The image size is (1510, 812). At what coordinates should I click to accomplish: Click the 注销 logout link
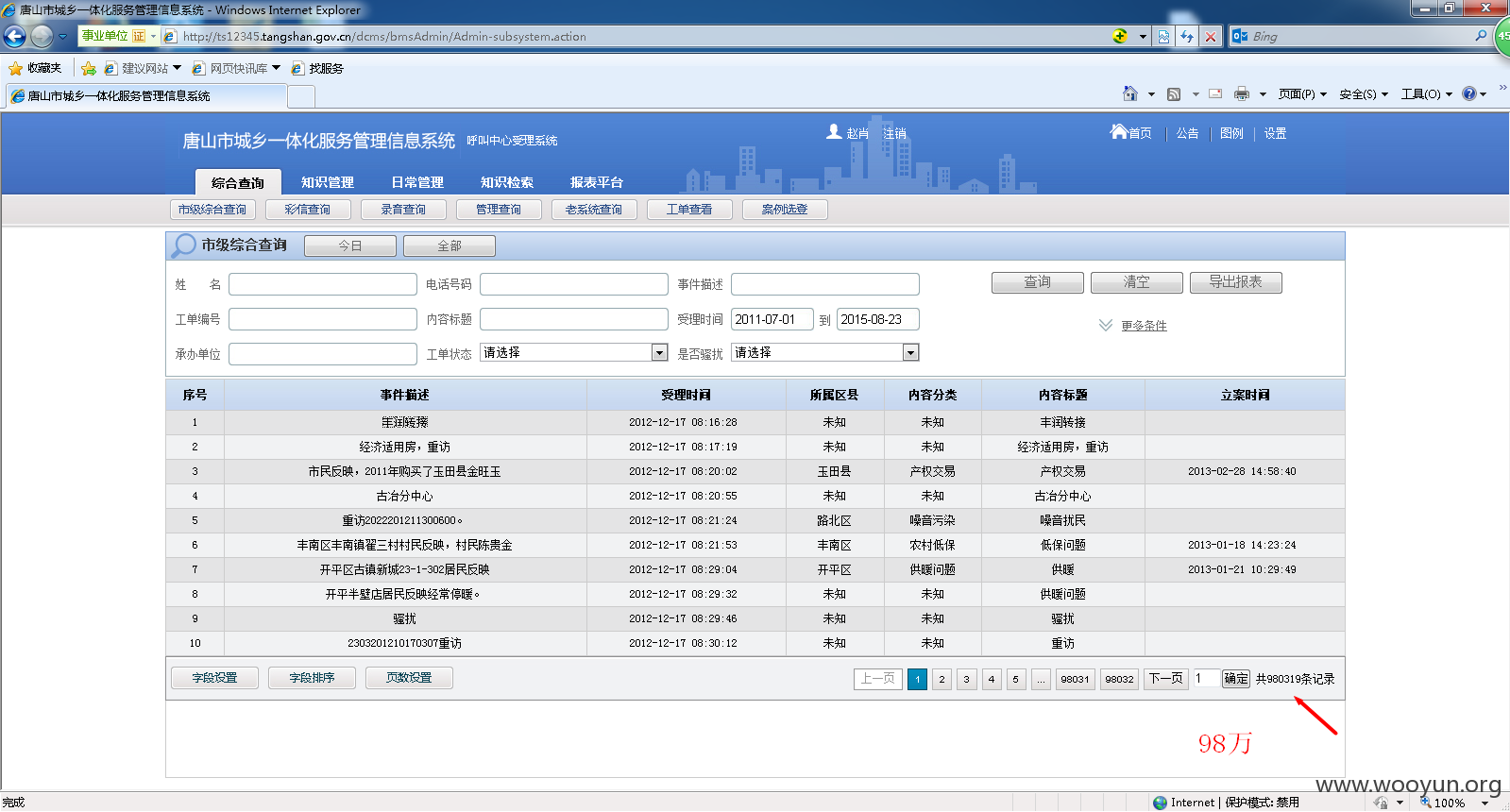point(895,133)
